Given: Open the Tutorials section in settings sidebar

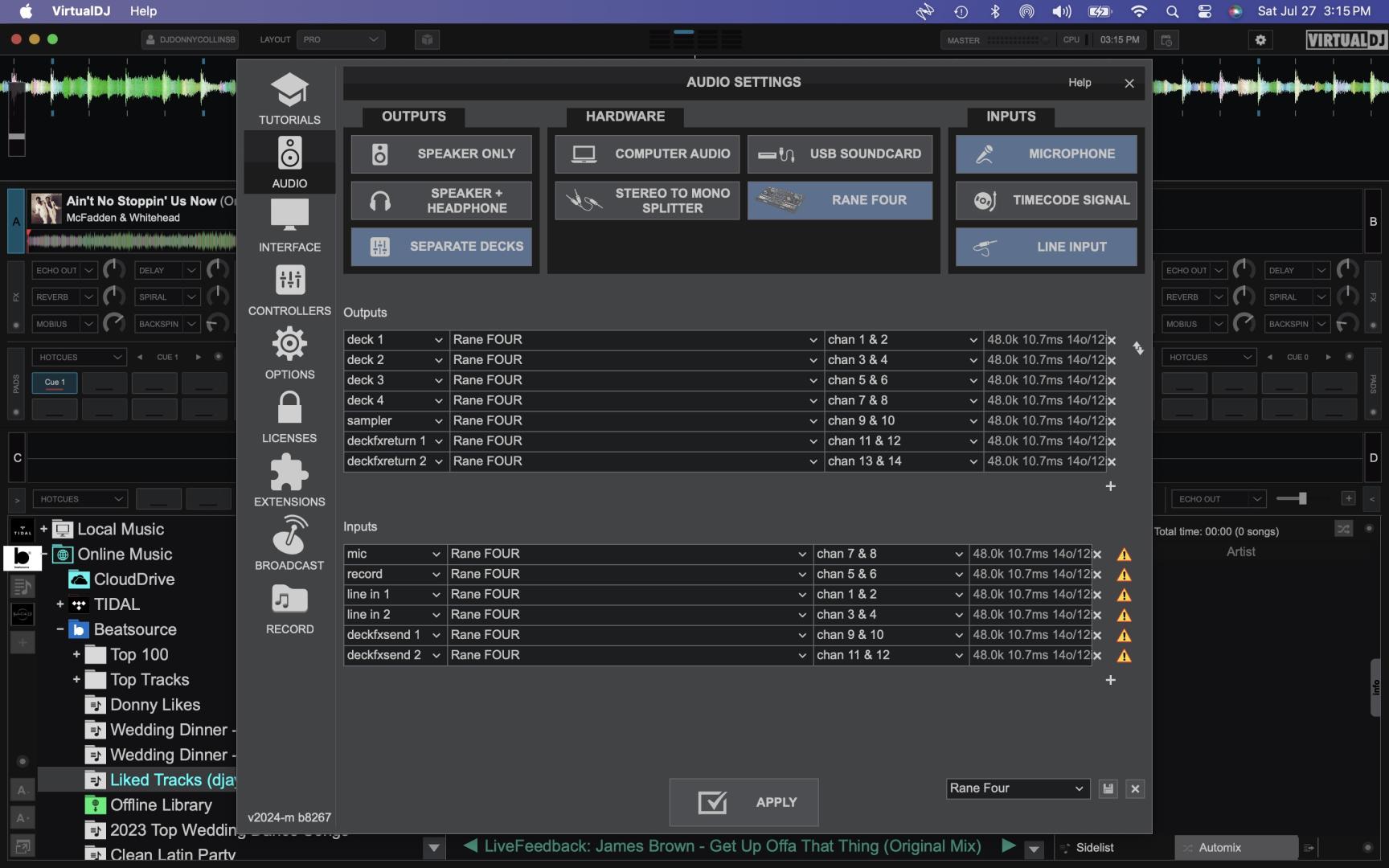Looking at the screenshot, I should click(289, 98).
